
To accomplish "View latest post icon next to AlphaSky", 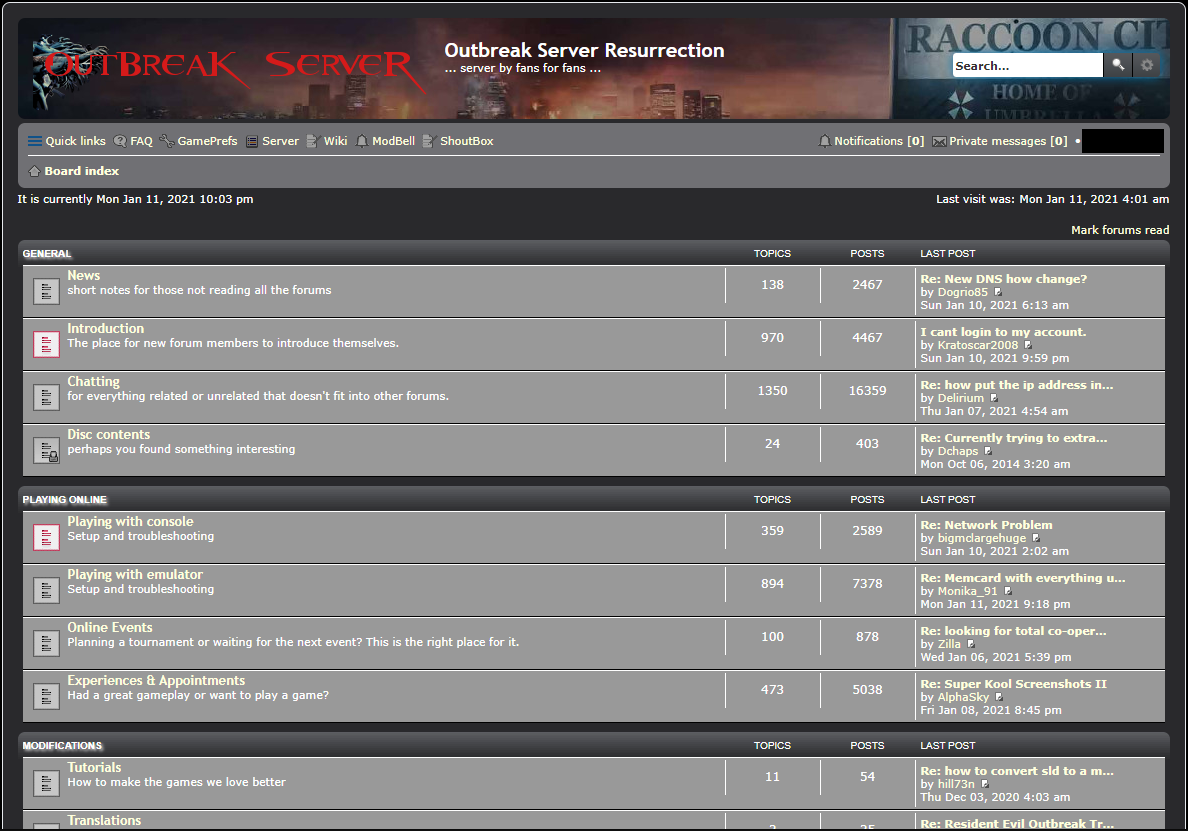I will click(x=999, y=698).
